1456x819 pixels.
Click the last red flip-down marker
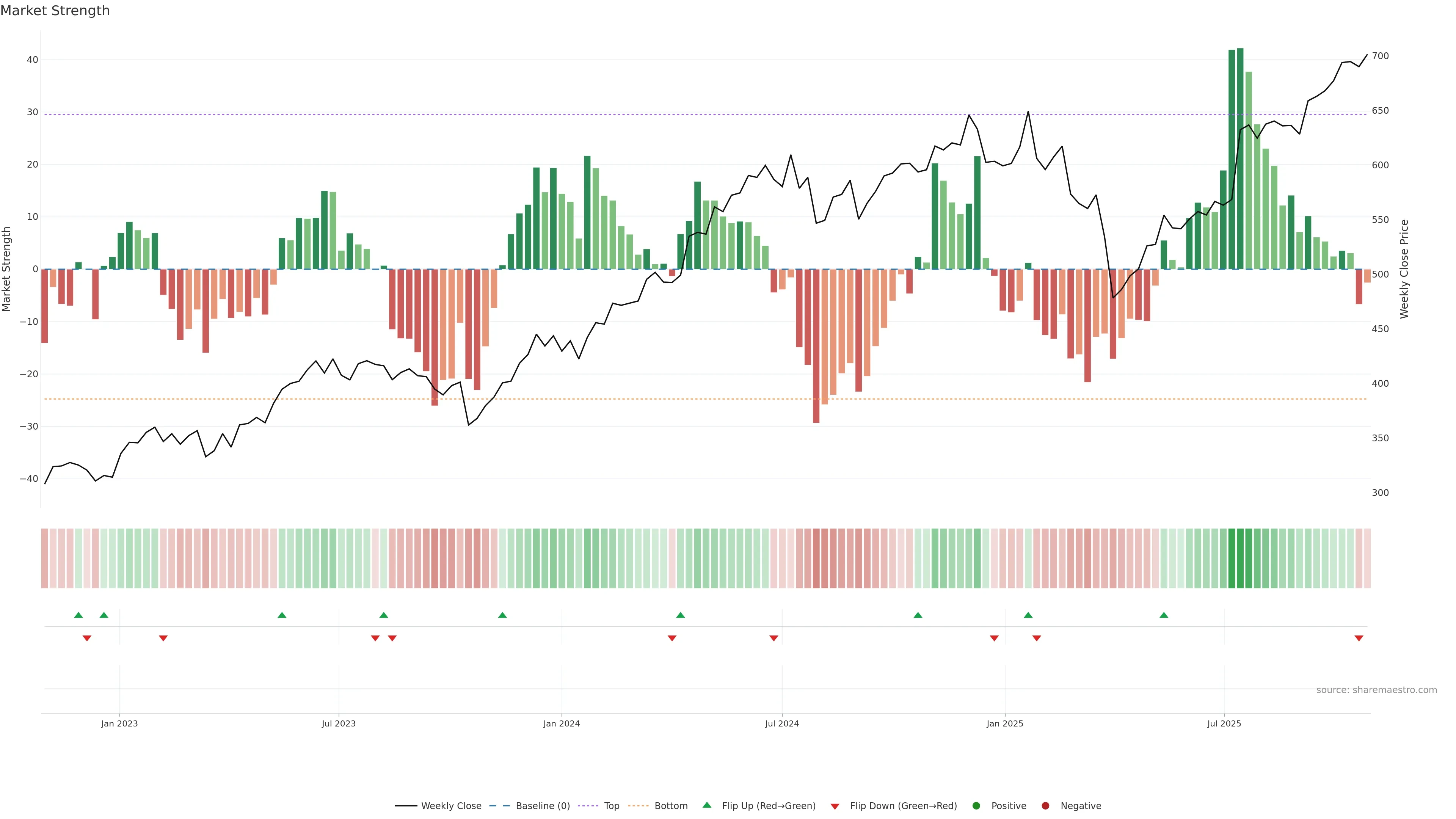[1359, 638]
